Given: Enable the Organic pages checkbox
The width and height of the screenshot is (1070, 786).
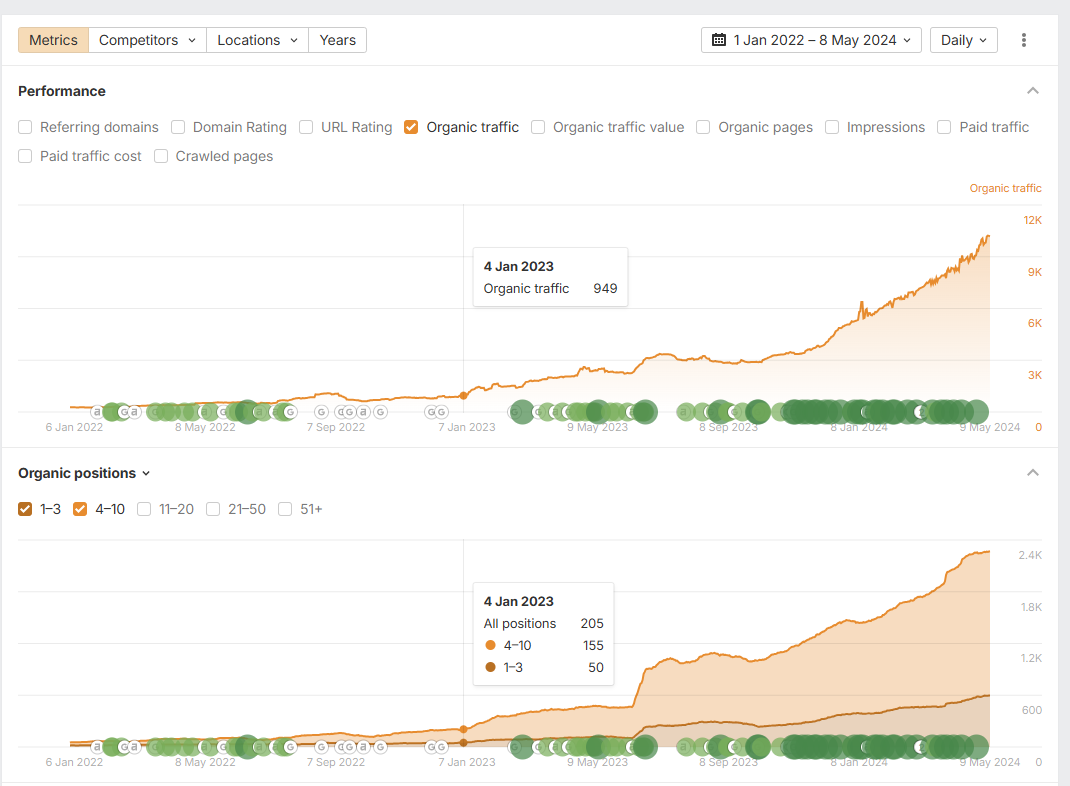Looking at the screenshot, I should (703, 128).
